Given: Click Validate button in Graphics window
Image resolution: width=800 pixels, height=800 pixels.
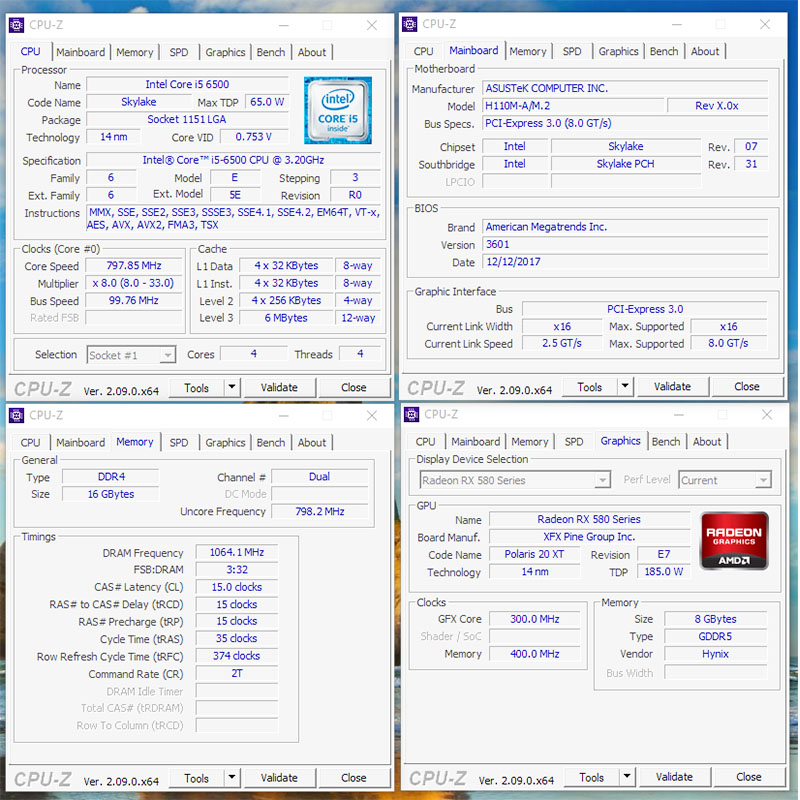Looking at the screenshot, I should pyautogui.click(x=674, y=777).
